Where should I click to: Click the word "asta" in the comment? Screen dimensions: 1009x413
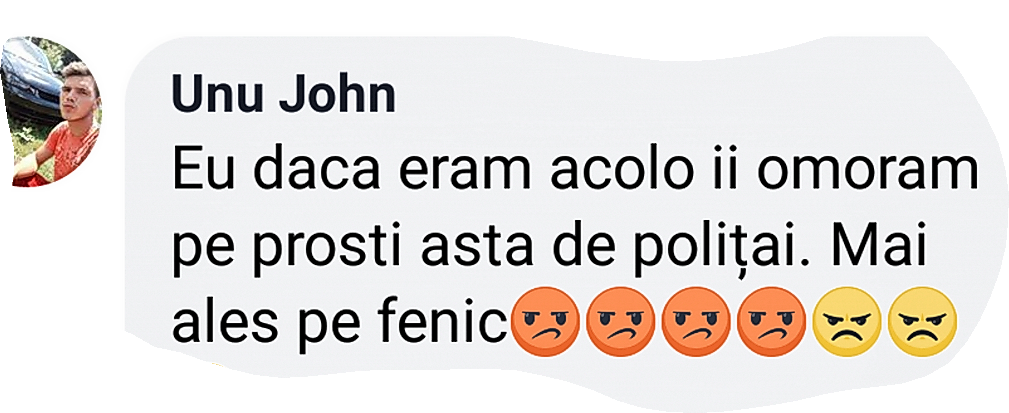point(464,248)
